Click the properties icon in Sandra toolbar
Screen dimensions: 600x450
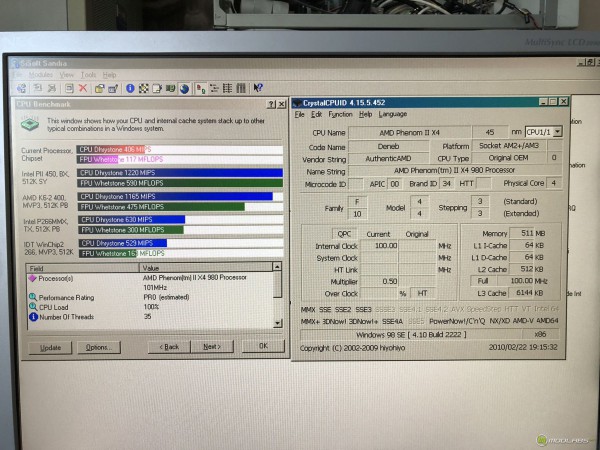69,89
